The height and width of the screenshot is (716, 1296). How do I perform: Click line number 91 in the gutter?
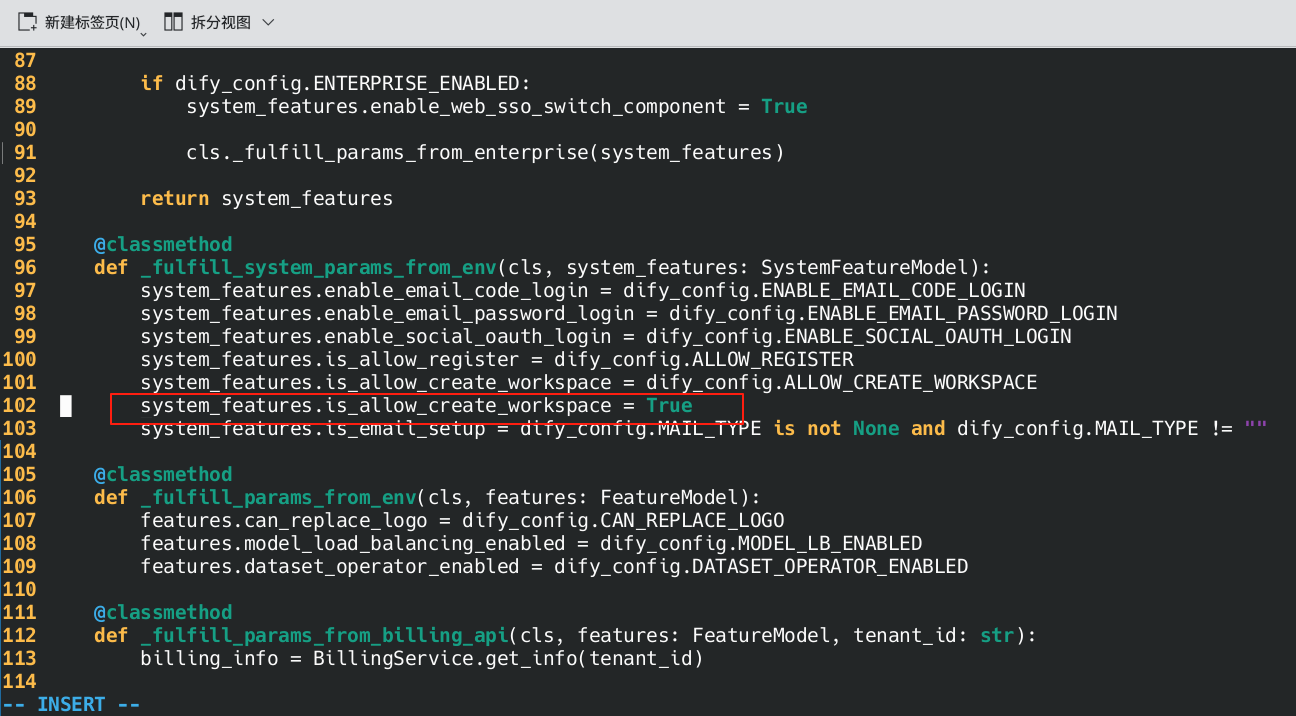tap(25, 152)
